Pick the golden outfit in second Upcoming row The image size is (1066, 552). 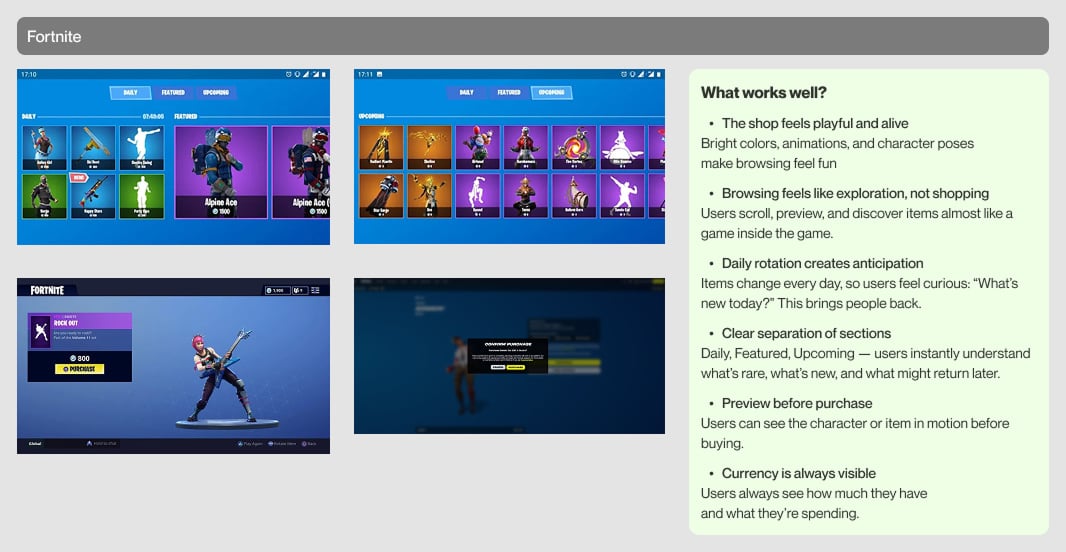[x=429, y=196]
